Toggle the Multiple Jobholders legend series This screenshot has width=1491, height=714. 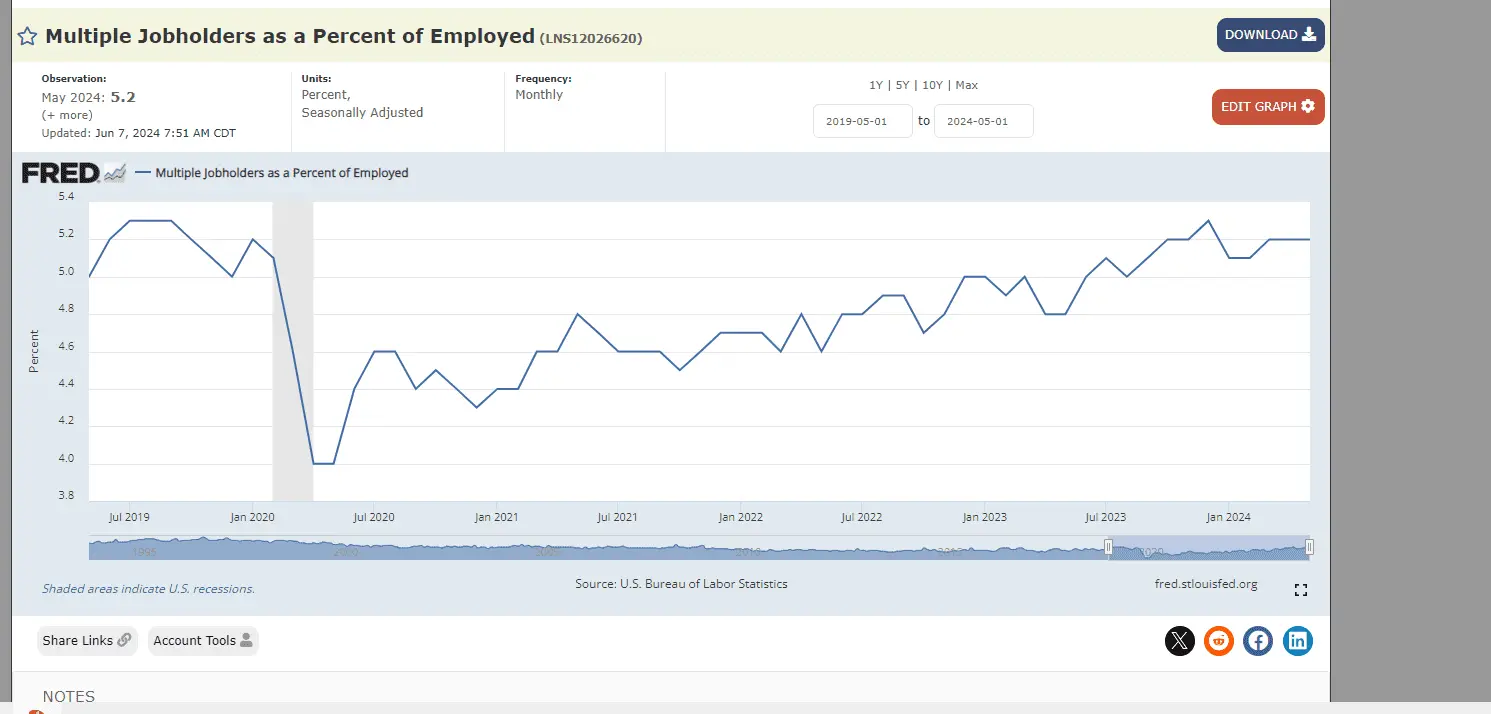[x=281, y=173]
